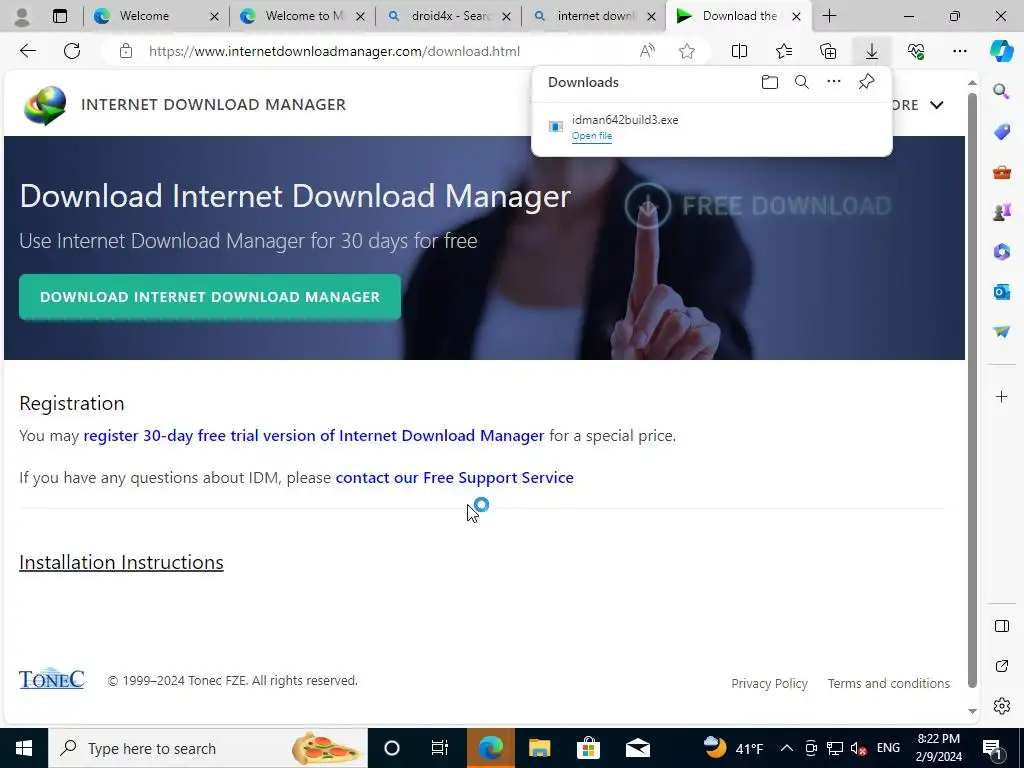Show hidden system tray icons

click(787, 748)
